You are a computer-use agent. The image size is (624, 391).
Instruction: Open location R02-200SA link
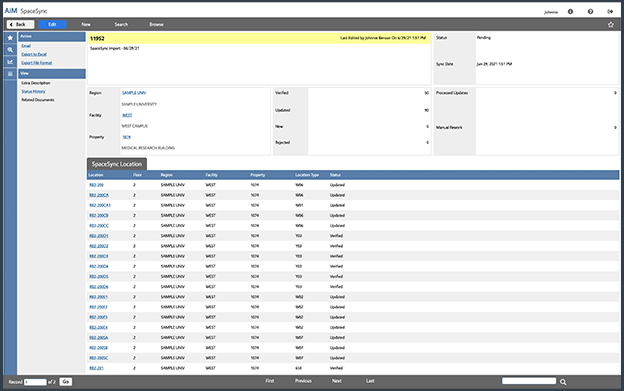click(x=98, y=338)
